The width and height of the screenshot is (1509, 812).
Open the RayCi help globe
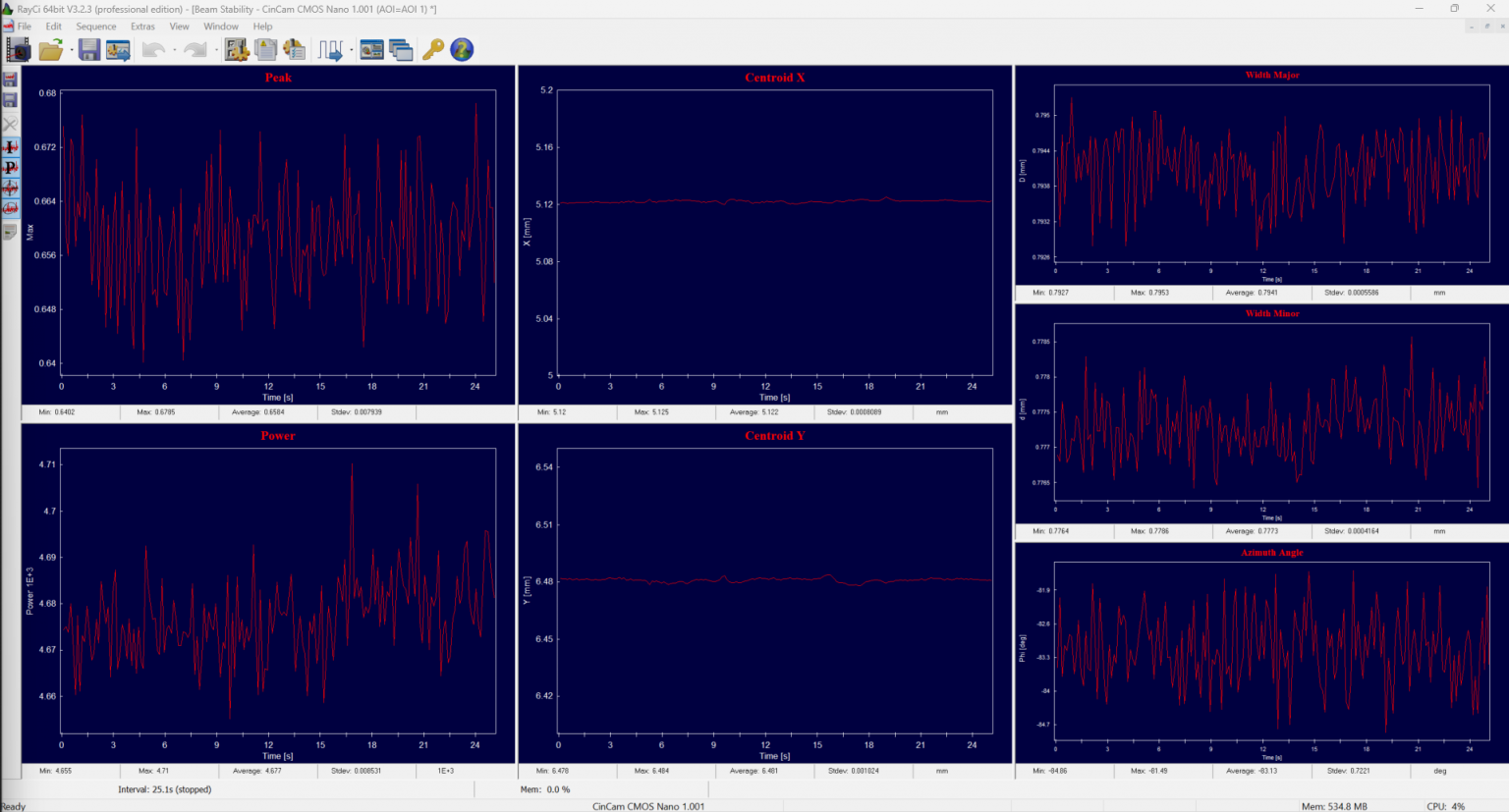coord(461,49)
